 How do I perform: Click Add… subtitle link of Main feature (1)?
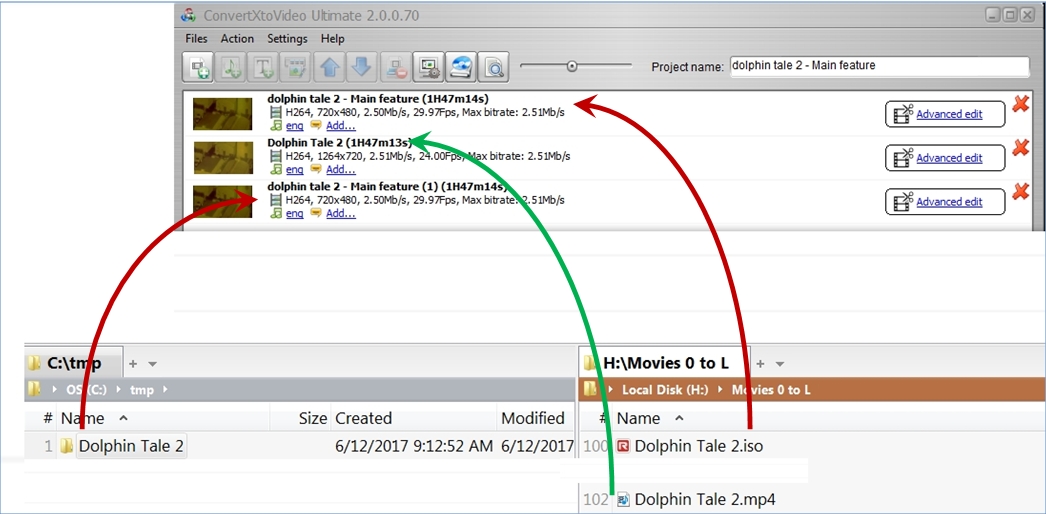pos(340,213)
